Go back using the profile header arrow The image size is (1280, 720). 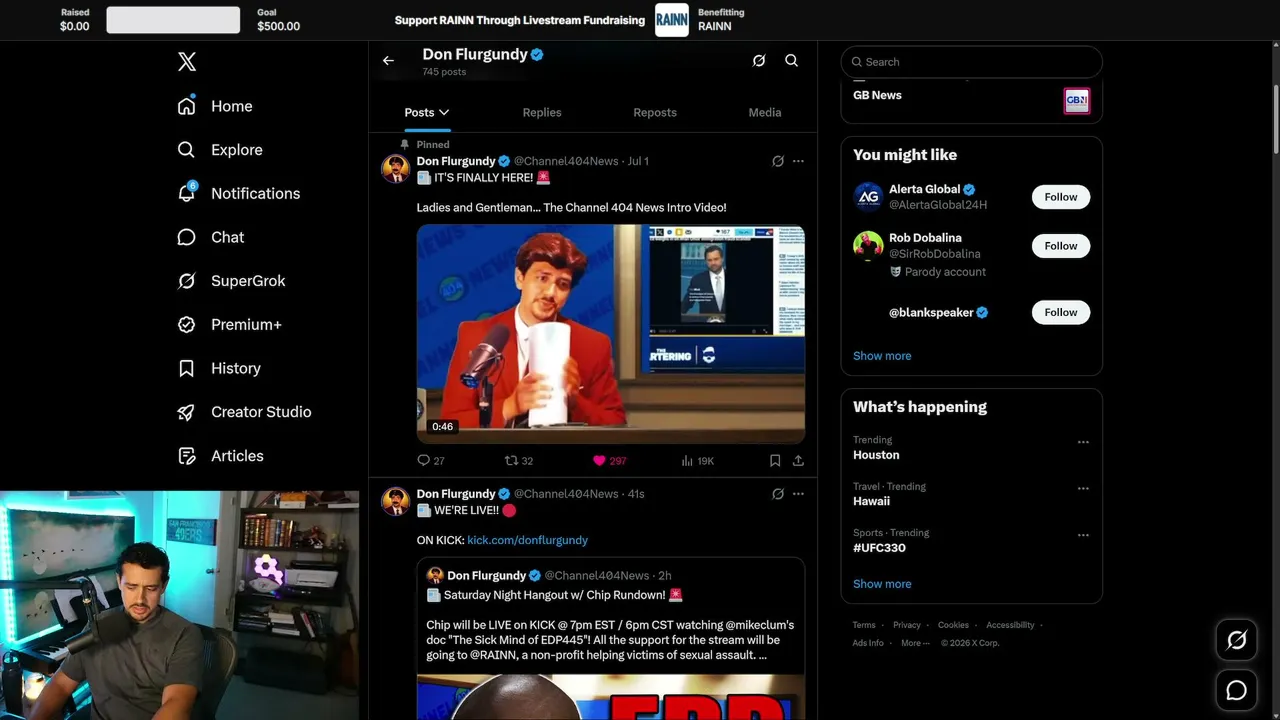[x=388, y=61]
